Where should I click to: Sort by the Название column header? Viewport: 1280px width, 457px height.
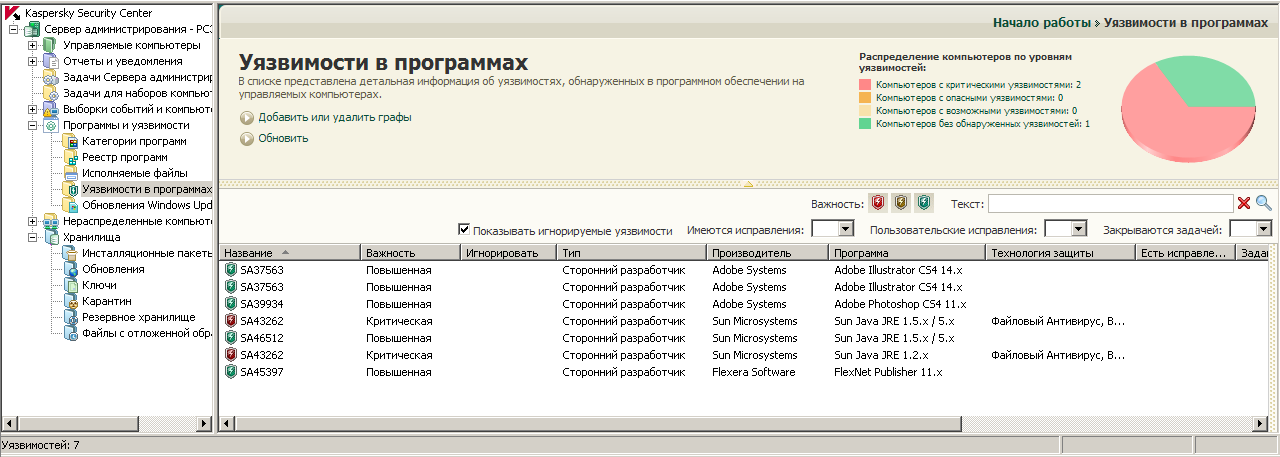point(289,253)
